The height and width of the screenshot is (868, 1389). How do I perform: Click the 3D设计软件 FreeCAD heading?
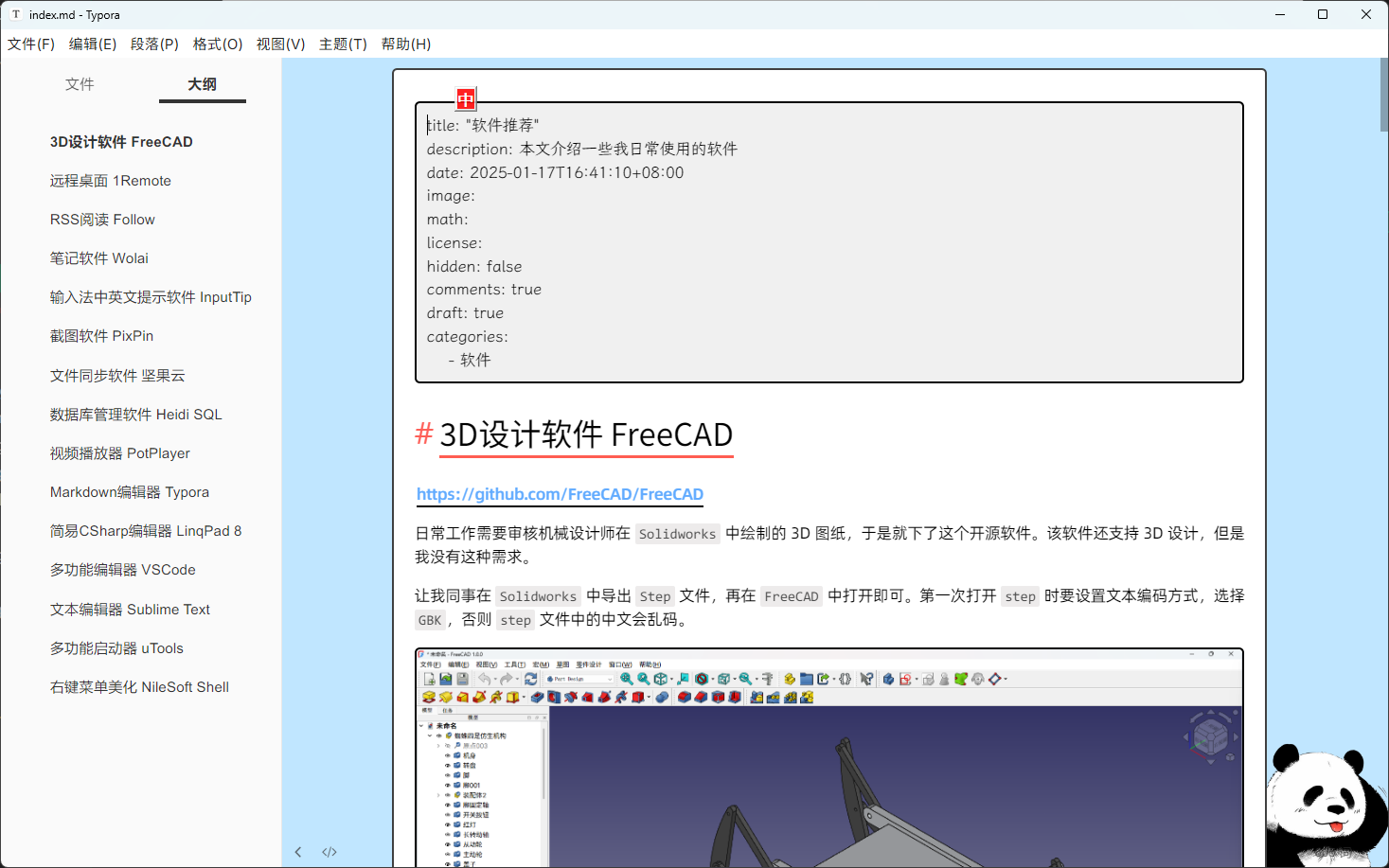(x=586, y=434)
